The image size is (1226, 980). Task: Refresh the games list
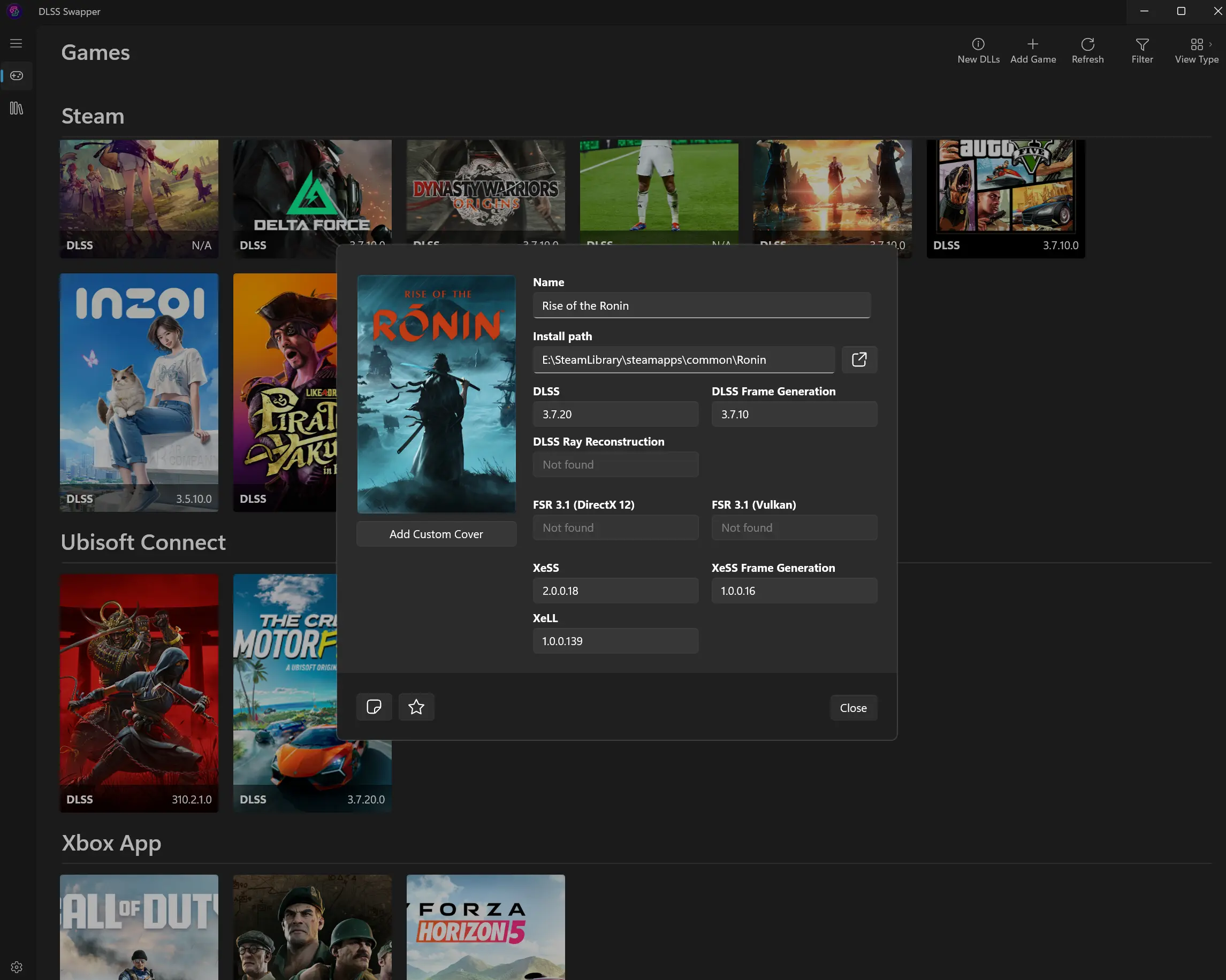tap(1087, 51)
